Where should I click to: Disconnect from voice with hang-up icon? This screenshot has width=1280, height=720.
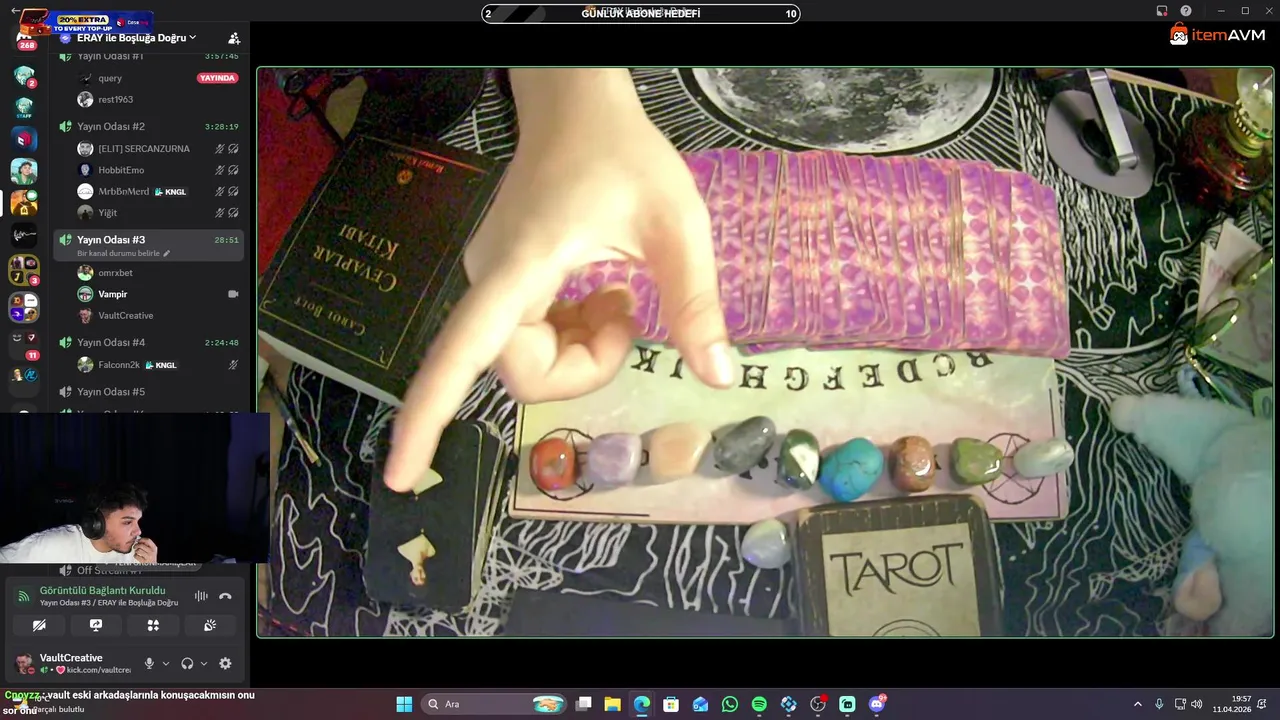pyautogui.click(x=225, y=596)
